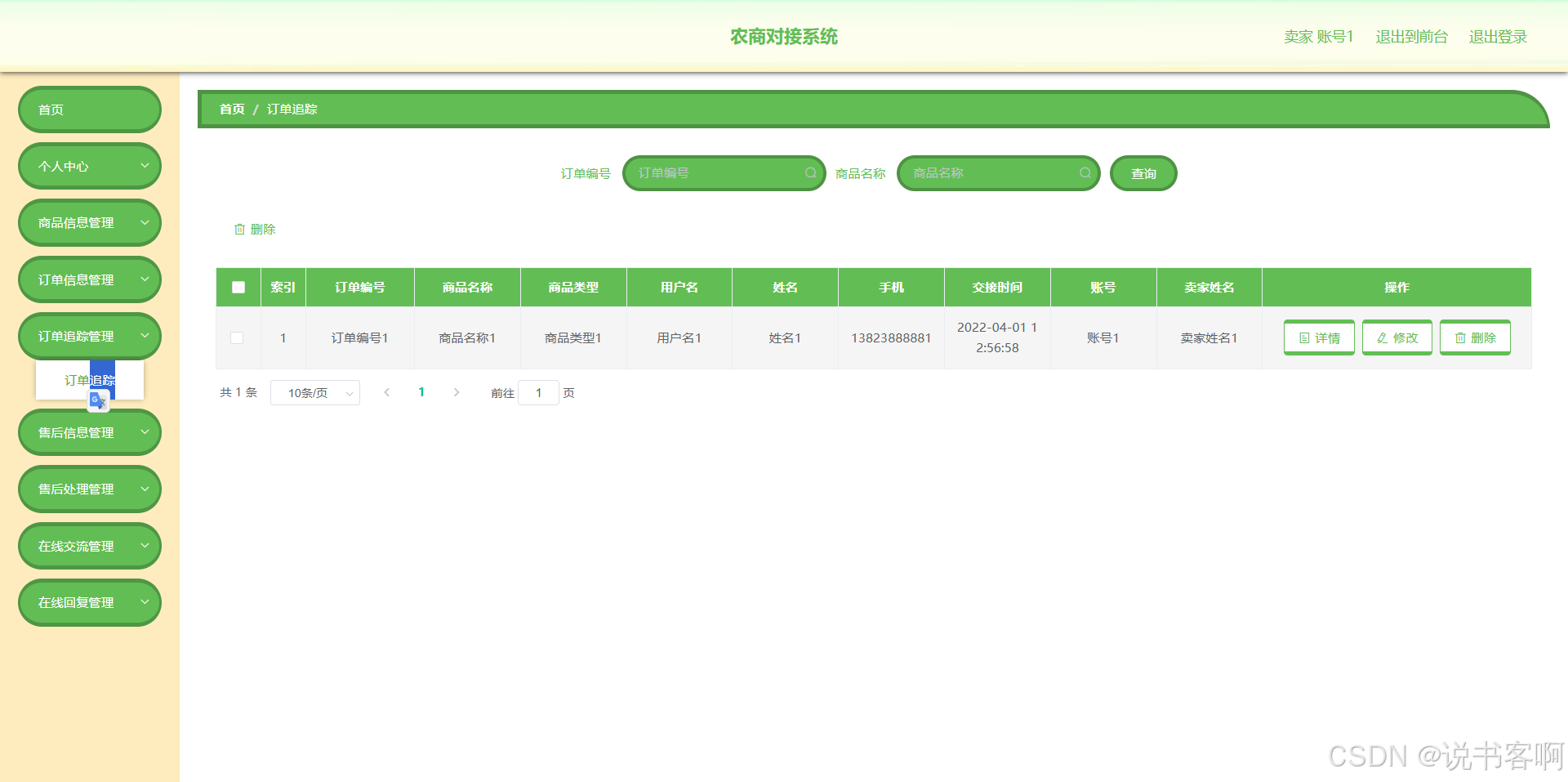The image size is (1568, 782).
Task: Expand the 在线交流管理 menu
Action: coord(90,546)
